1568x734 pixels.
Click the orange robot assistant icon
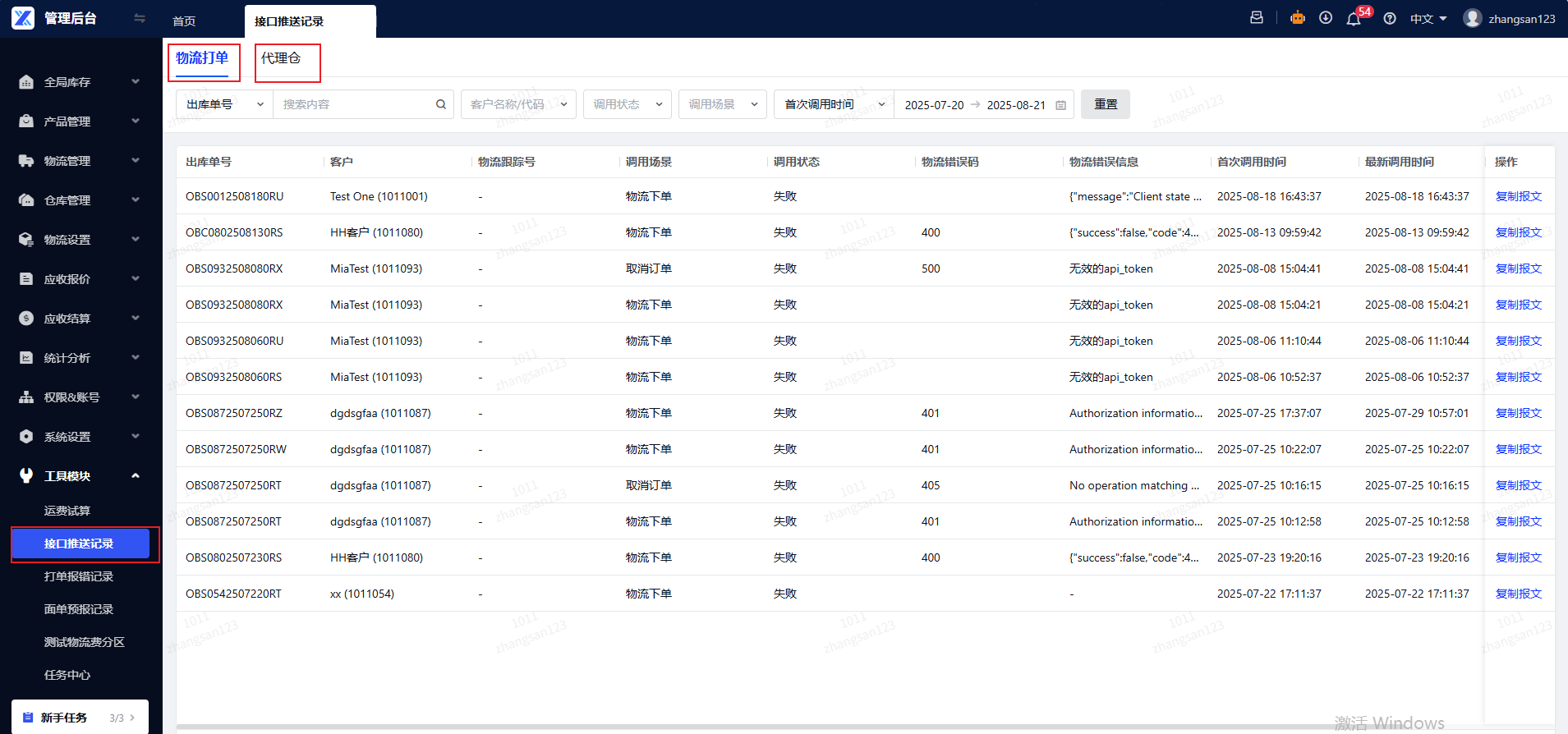click(x=1298, y=17)
